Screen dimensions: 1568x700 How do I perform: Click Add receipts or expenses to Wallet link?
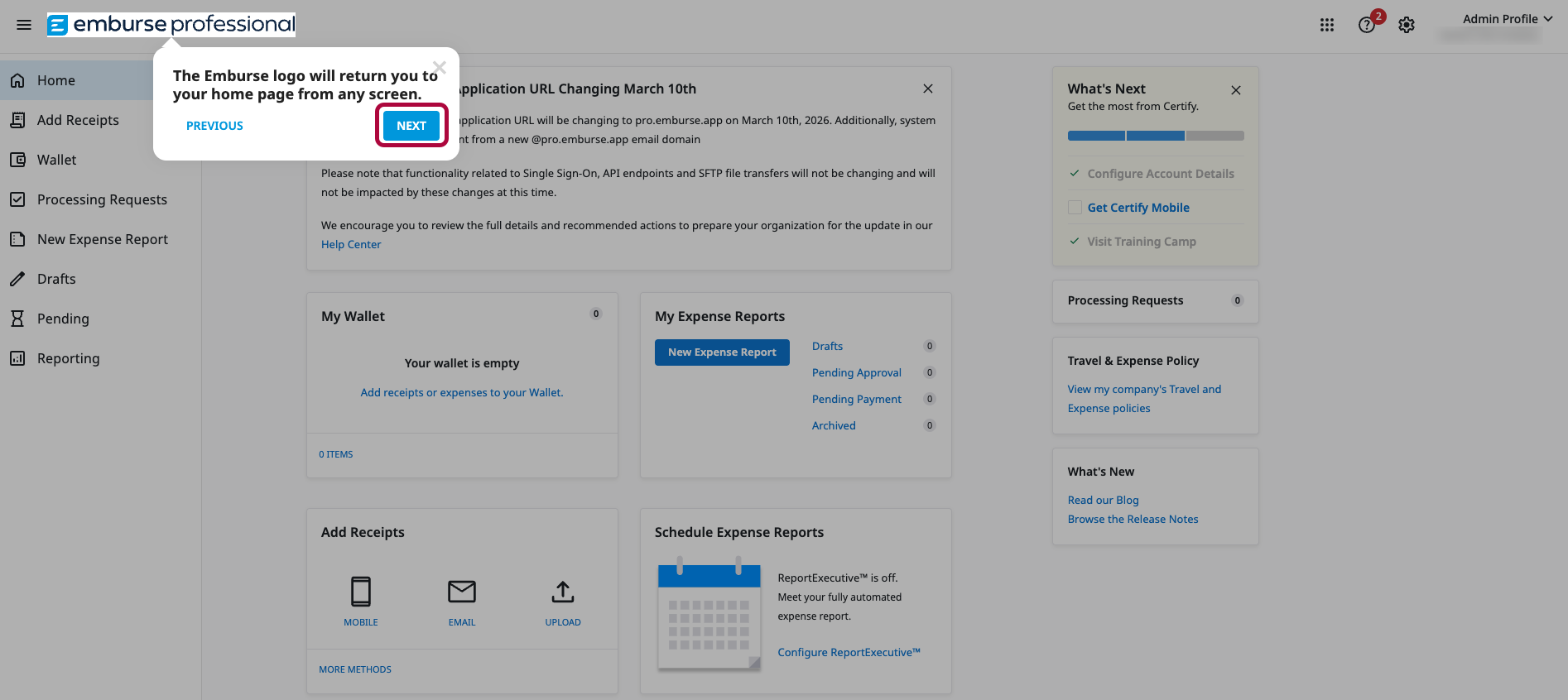pos(462,393)
